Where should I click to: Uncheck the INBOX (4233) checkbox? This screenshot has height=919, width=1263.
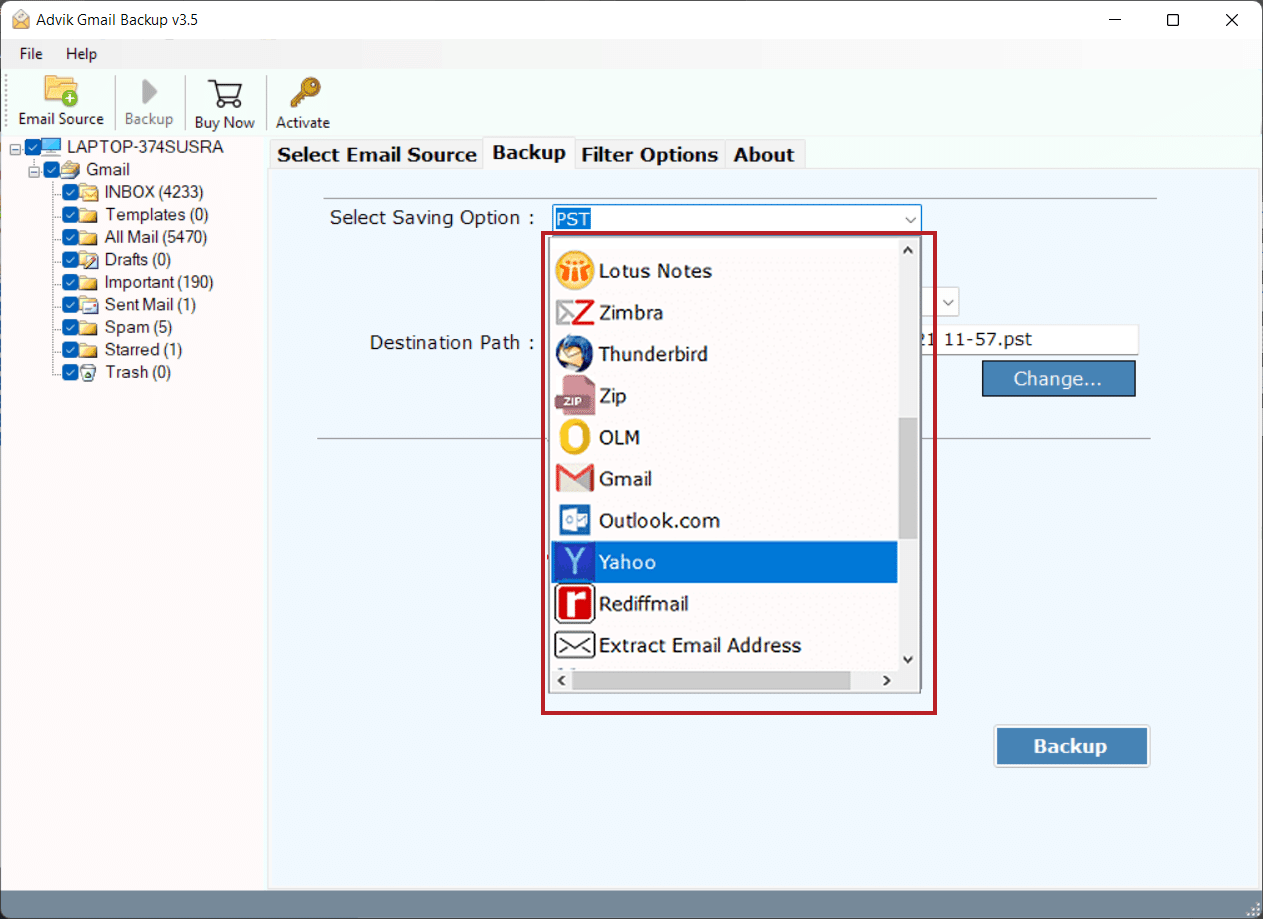(x=70, y=192)
